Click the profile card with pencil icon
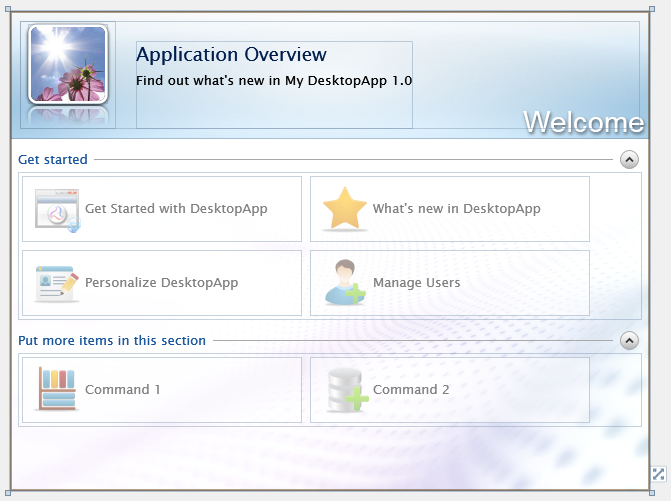 click(57, 284)
